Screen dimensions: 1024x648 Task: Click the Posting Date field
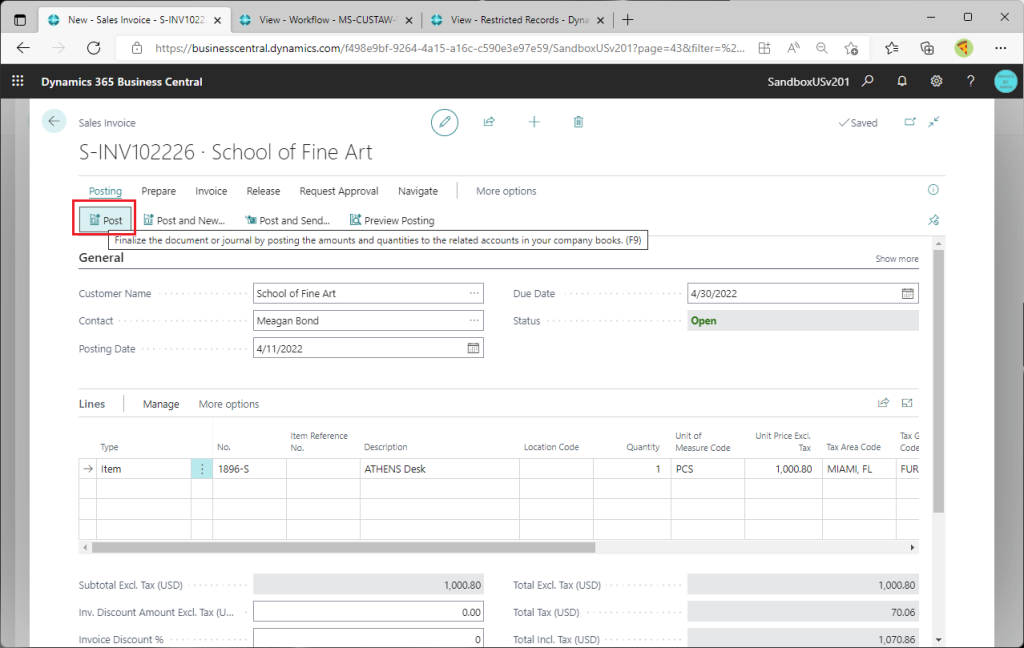(368, 348)
